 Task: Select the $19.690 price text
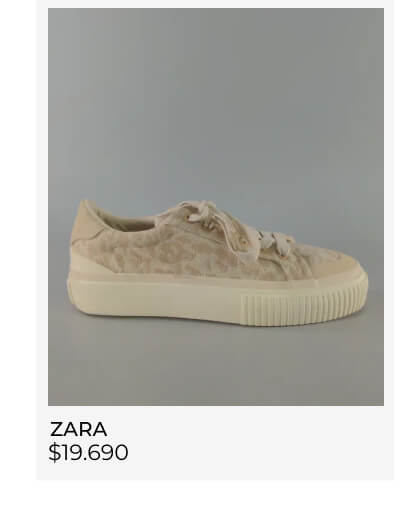click(x=88, y=452)
